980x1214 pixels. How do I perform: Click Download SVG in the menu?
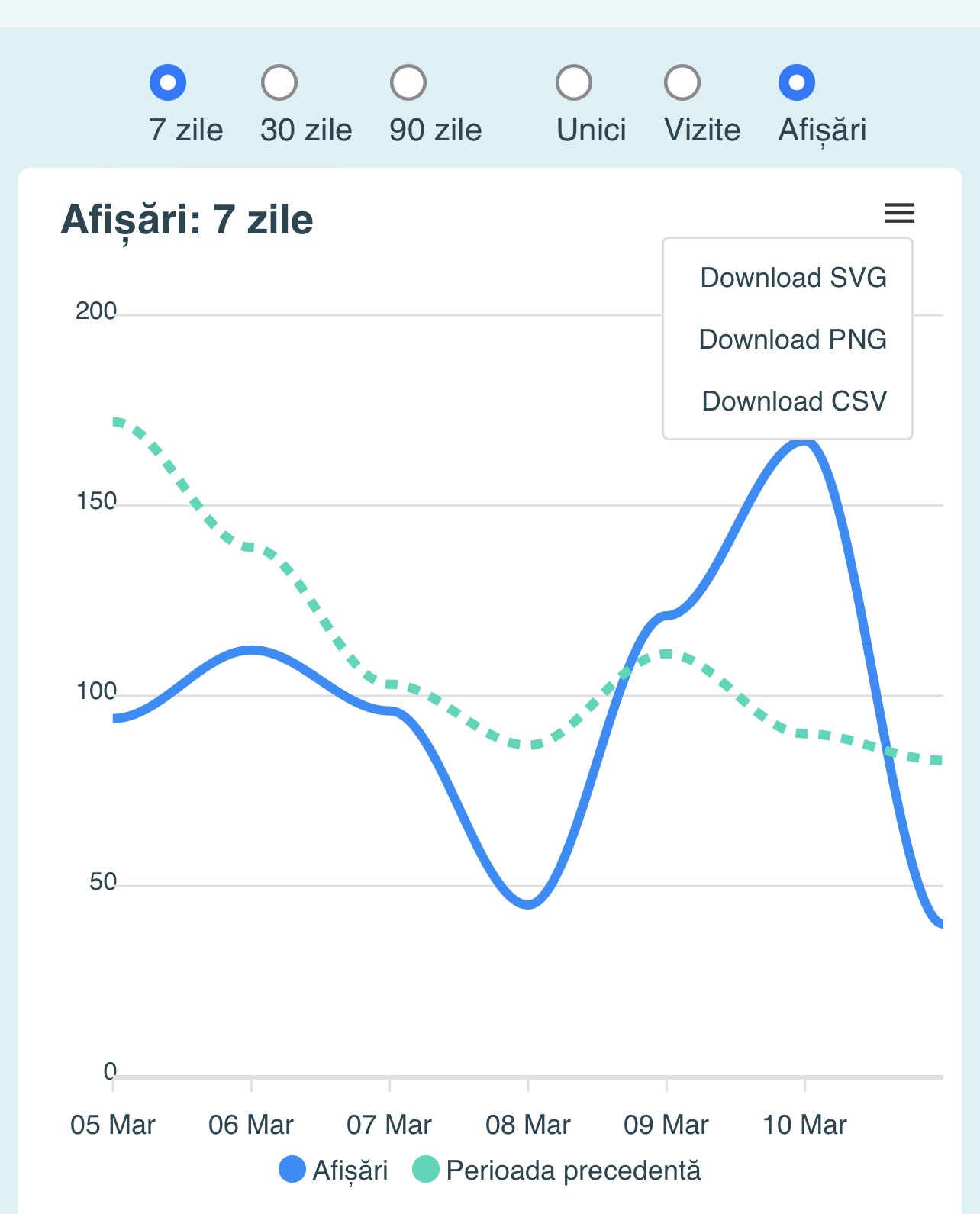coord(793,278)
